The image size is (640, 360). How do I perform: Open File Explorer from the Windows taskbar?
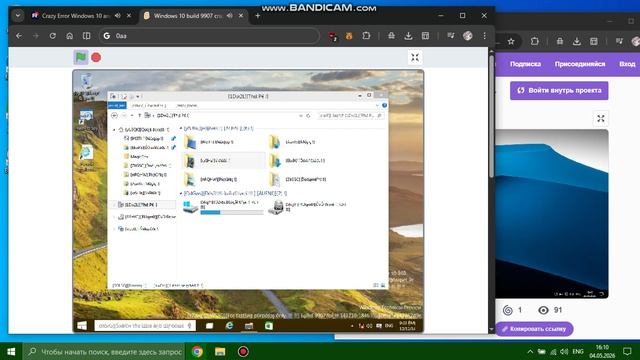point(220,351)
